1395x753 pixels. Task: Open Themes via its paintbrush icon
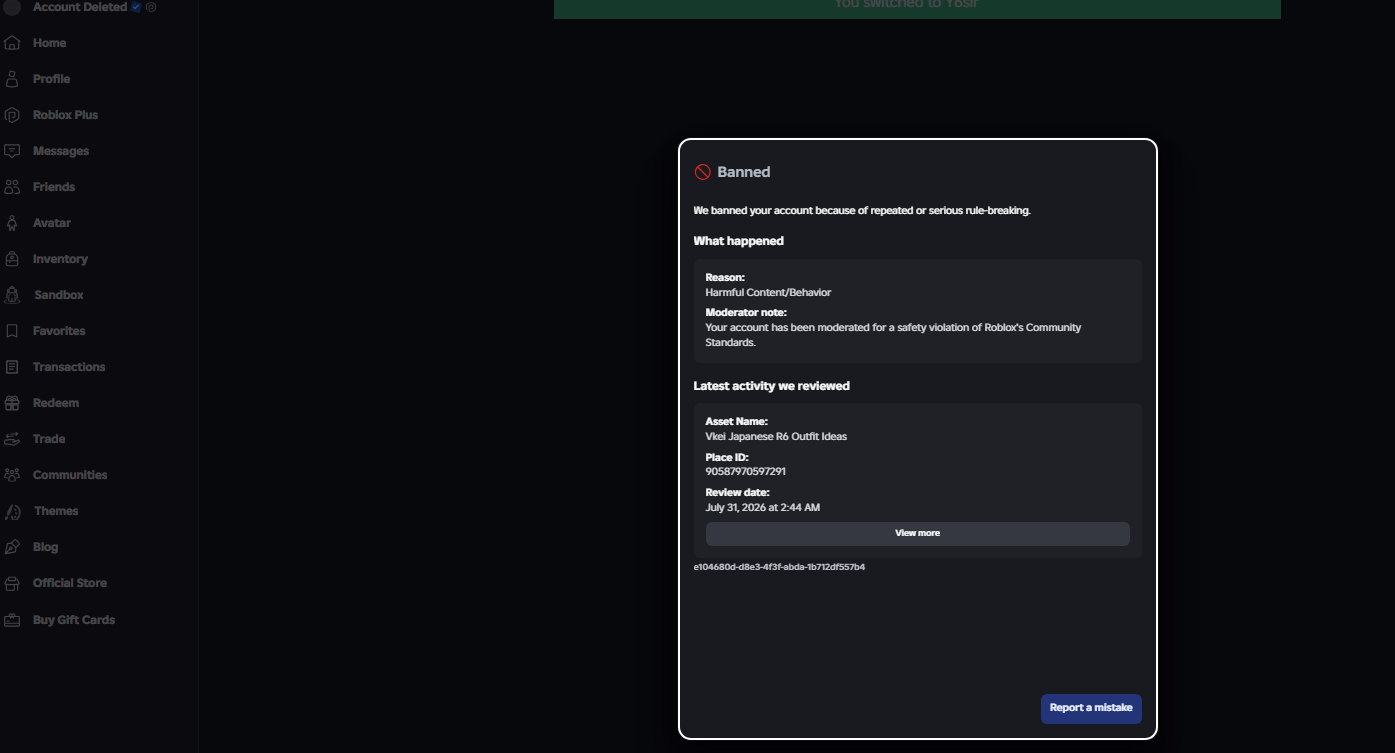[x=12, y=511]
